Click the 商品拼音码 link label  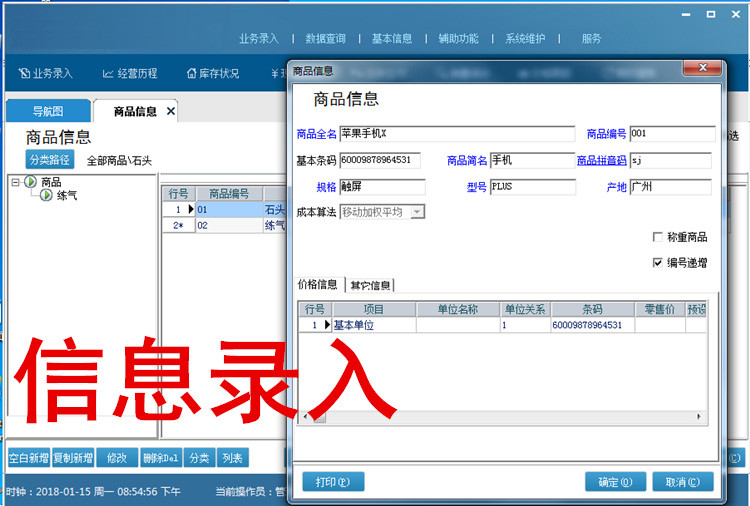601,160
